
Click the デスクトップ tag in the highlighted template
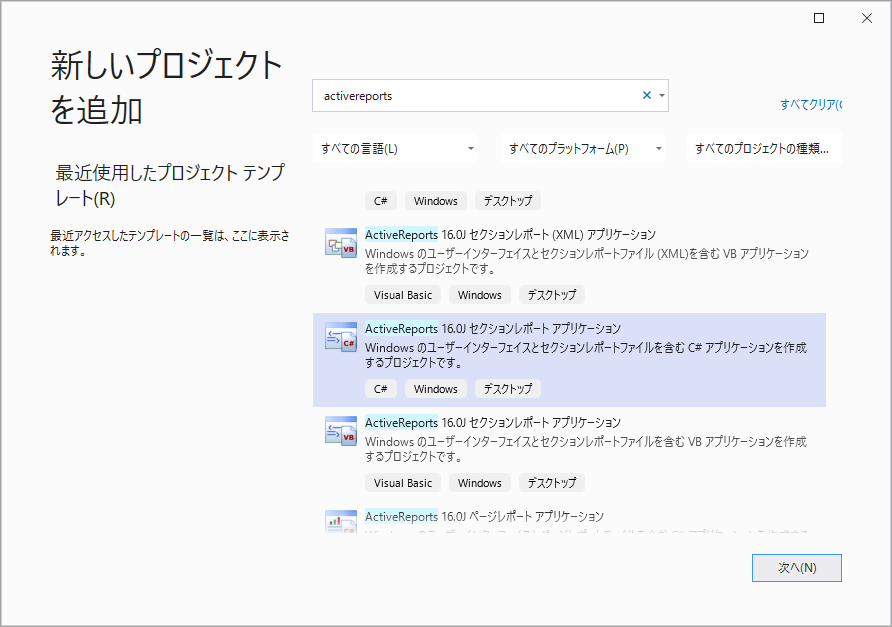tap(507, 389)
